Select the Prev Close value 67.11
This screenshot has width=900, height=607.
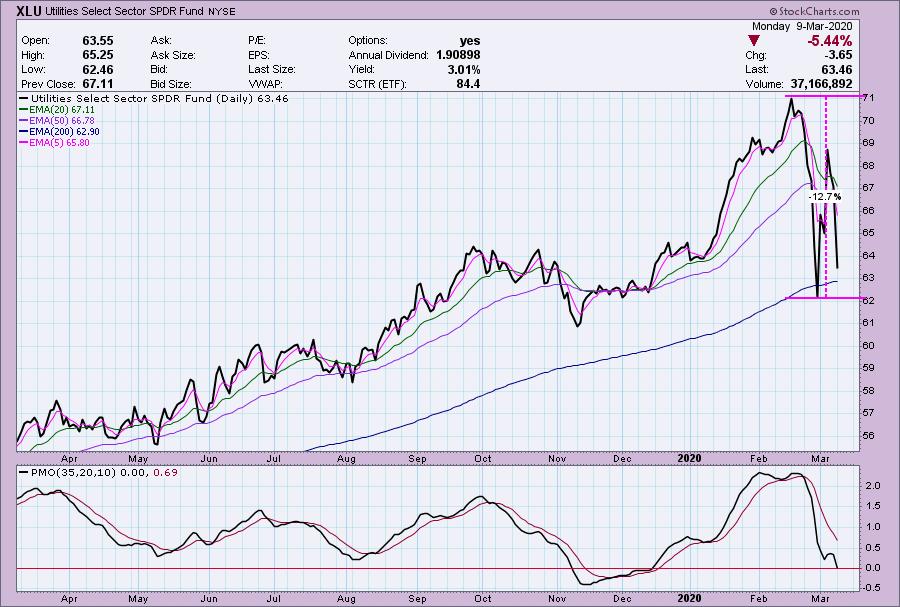[x=98, y=84]
